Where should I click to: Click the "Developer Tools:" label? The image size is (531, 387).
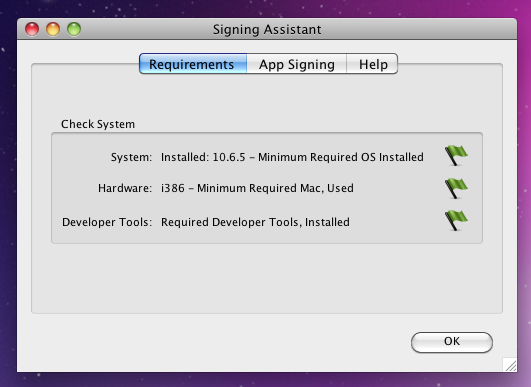pyautogui.click(x=107, y=222)
